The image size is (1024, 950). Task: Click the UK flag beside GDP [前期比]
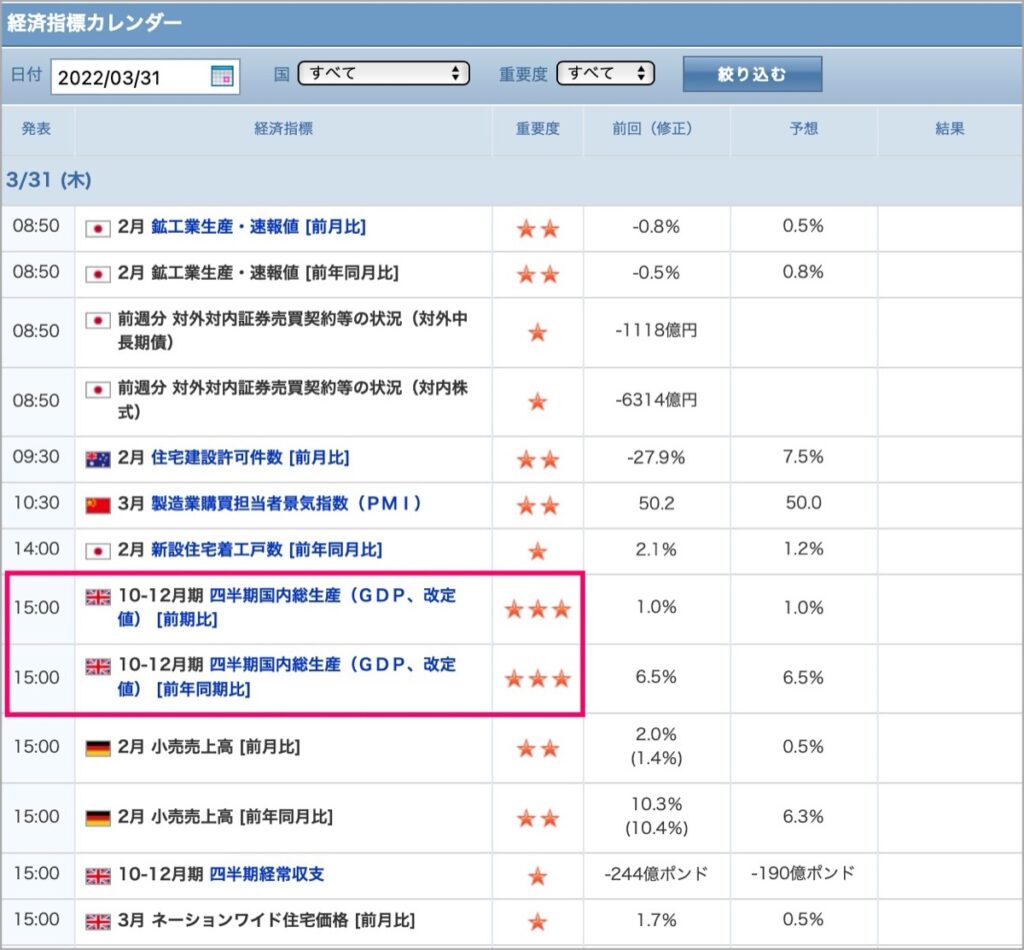tap(98, 597)
